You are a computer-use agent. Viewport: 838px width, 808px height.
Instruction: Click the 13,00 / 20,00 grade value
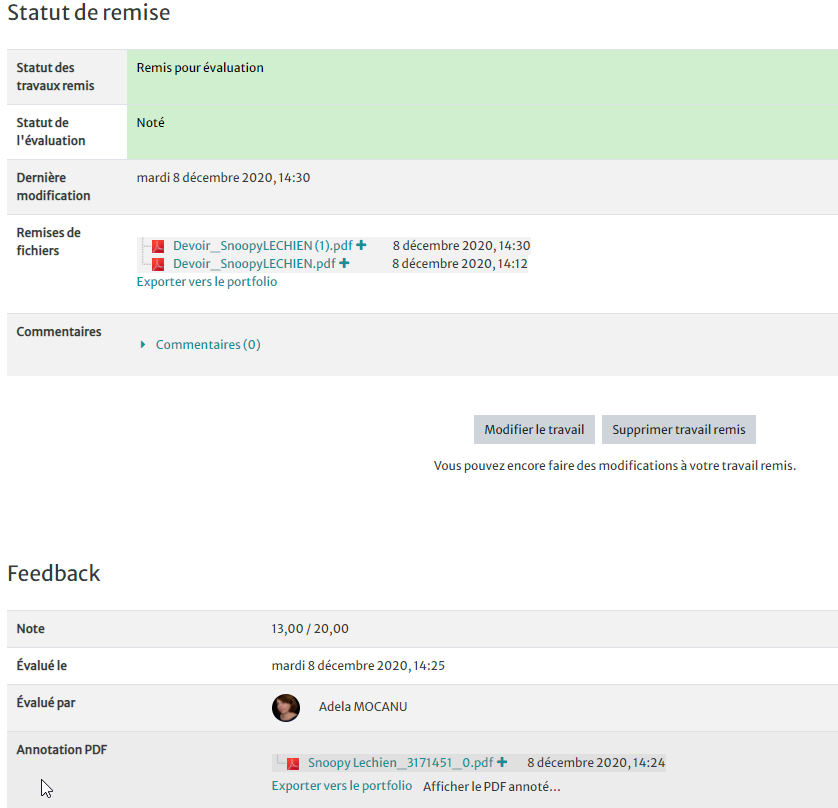310,629
